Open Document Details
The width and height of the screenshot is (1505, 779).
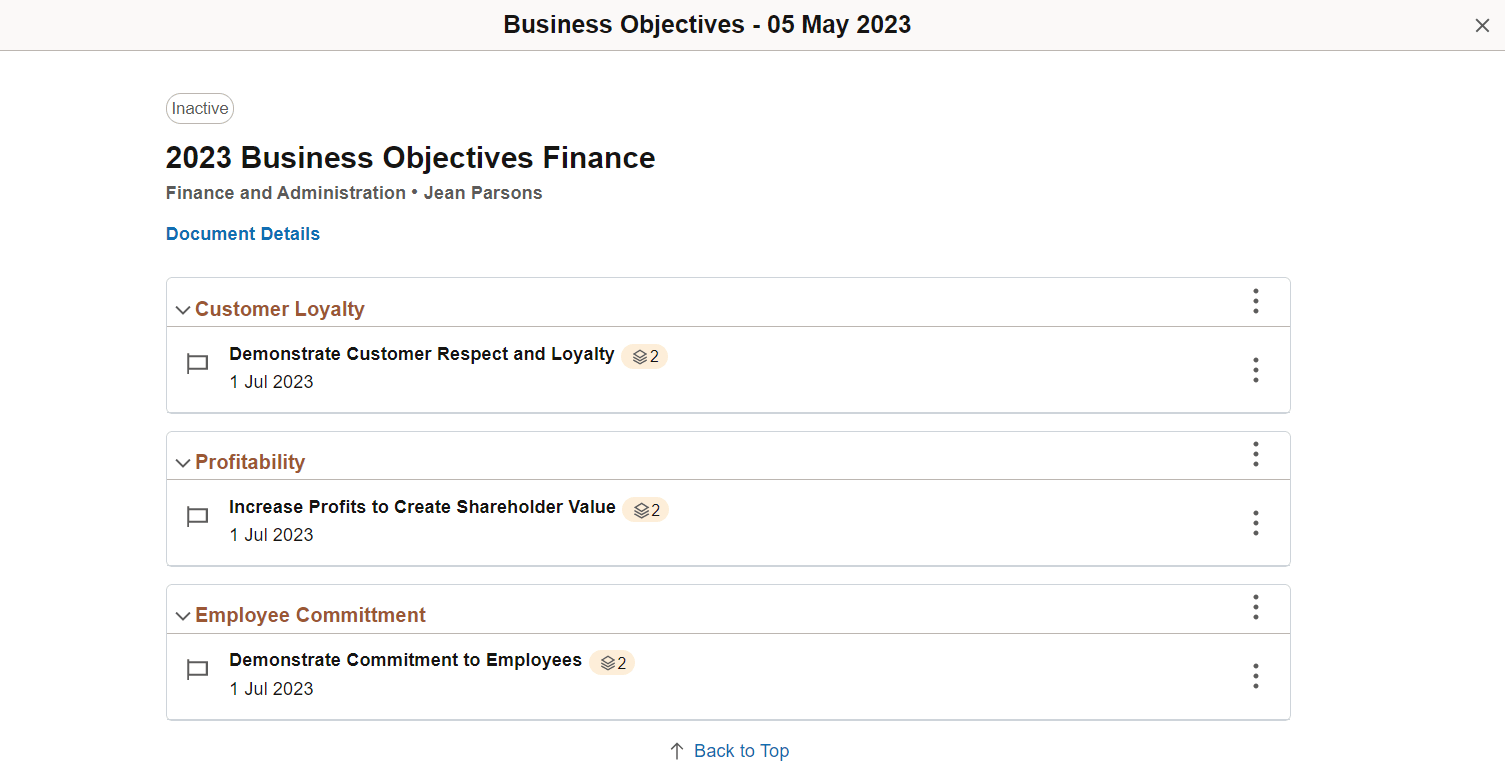tap(242, 233)
